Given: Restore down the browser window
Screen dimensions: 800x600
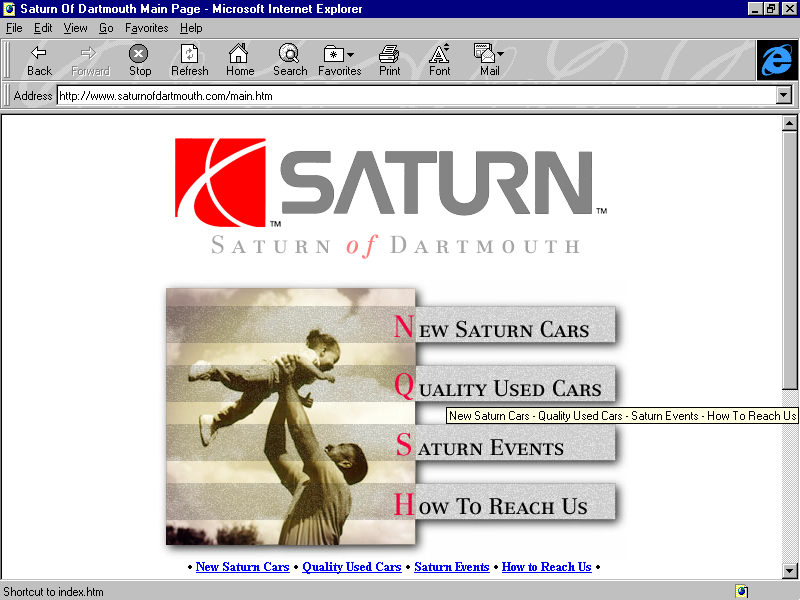Looking at the screenshot, I should pos(771,9).
